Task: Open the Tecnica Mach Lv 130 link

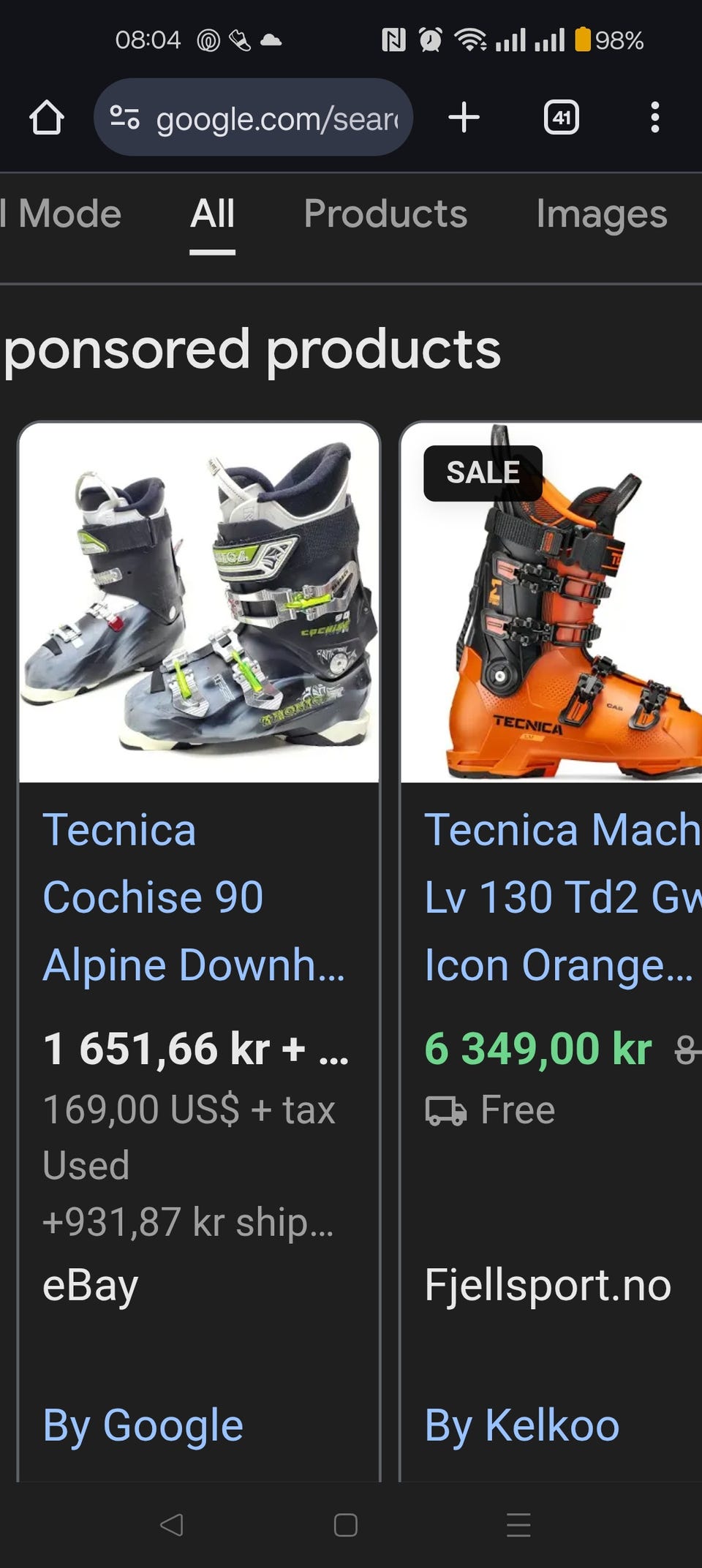Action: click(x=562, y=897)
